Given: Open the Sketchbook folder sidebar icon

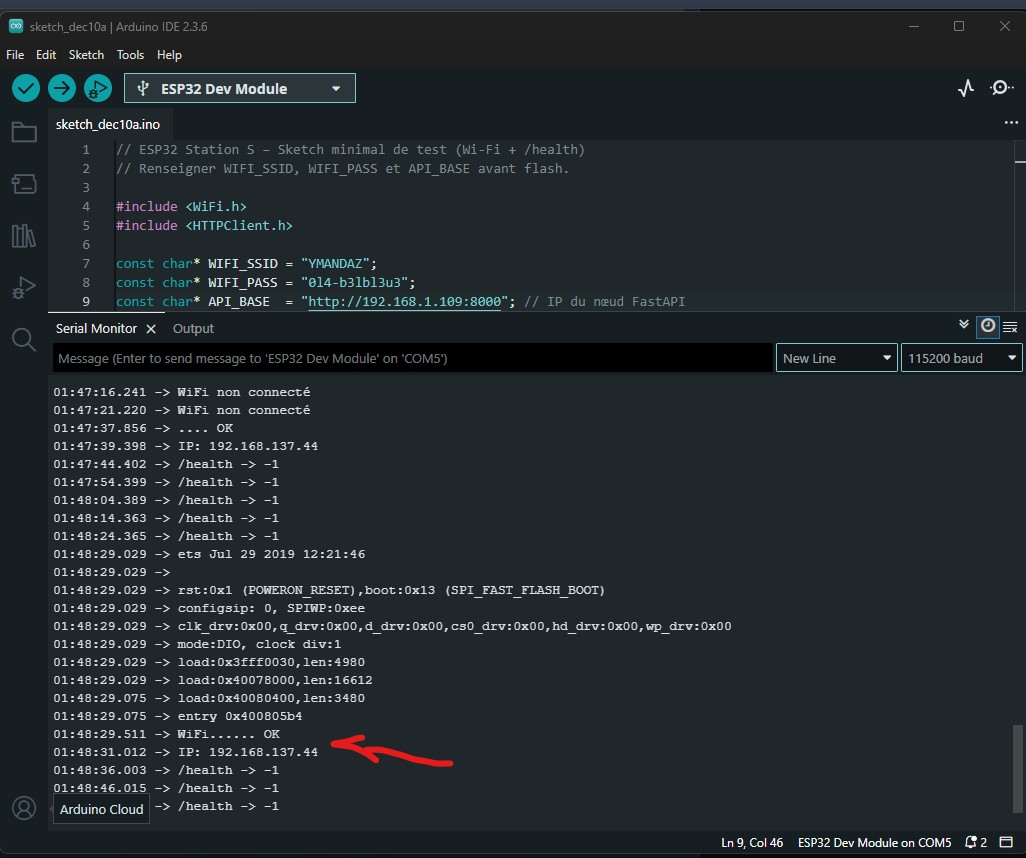Looking at the screenshot, I should pos(23,132).
